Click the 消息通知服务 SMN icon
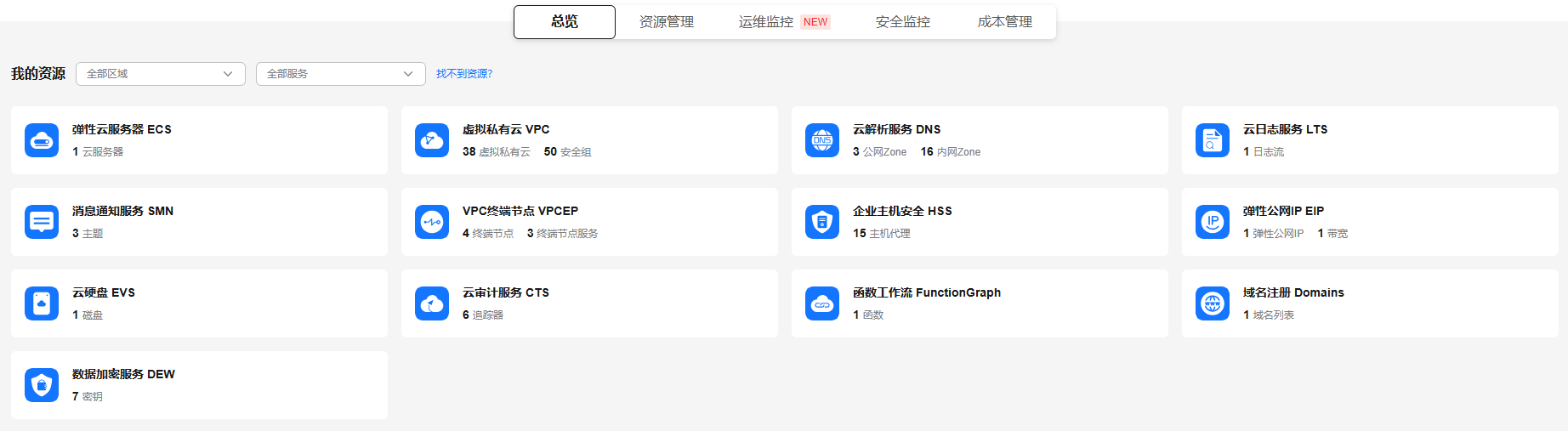Screen dimensions: 1568x431 click(x=42, y=222)
